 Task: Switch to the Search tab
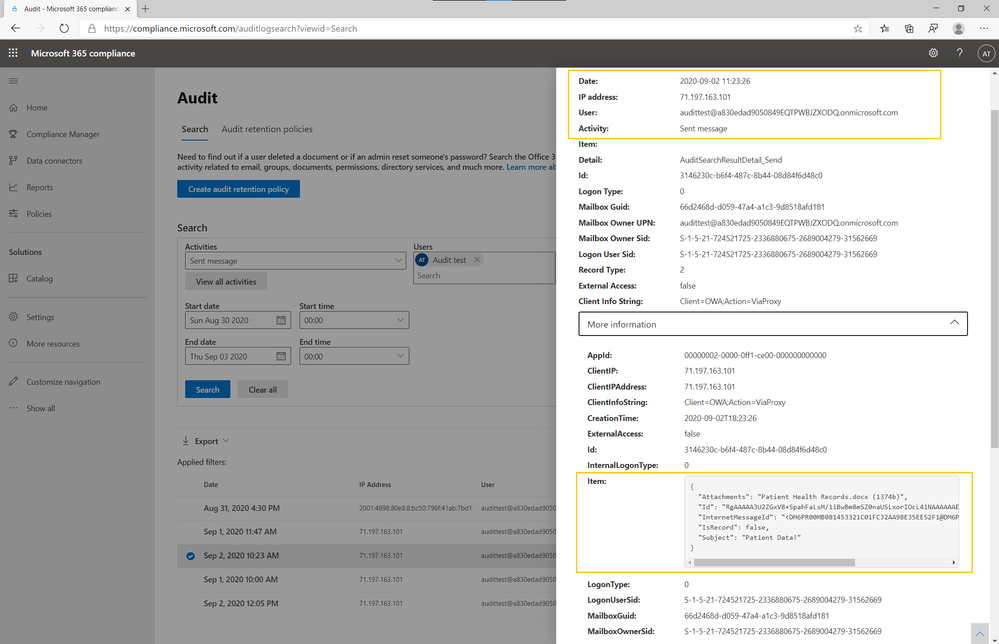(194, 129)
